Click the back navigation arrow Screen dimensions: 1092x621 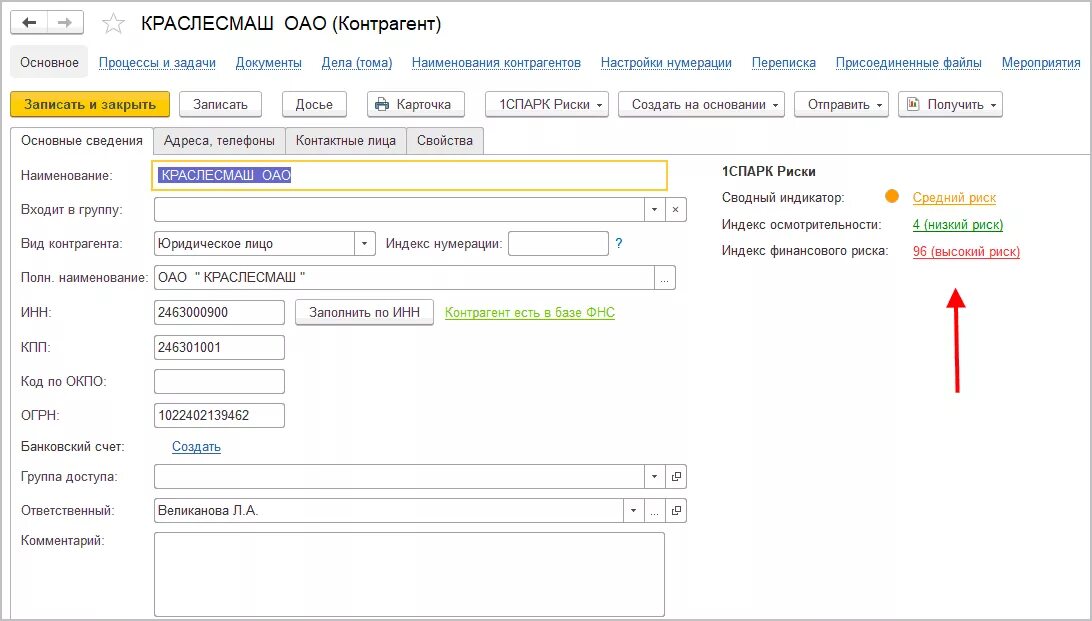tap(29, 22)
